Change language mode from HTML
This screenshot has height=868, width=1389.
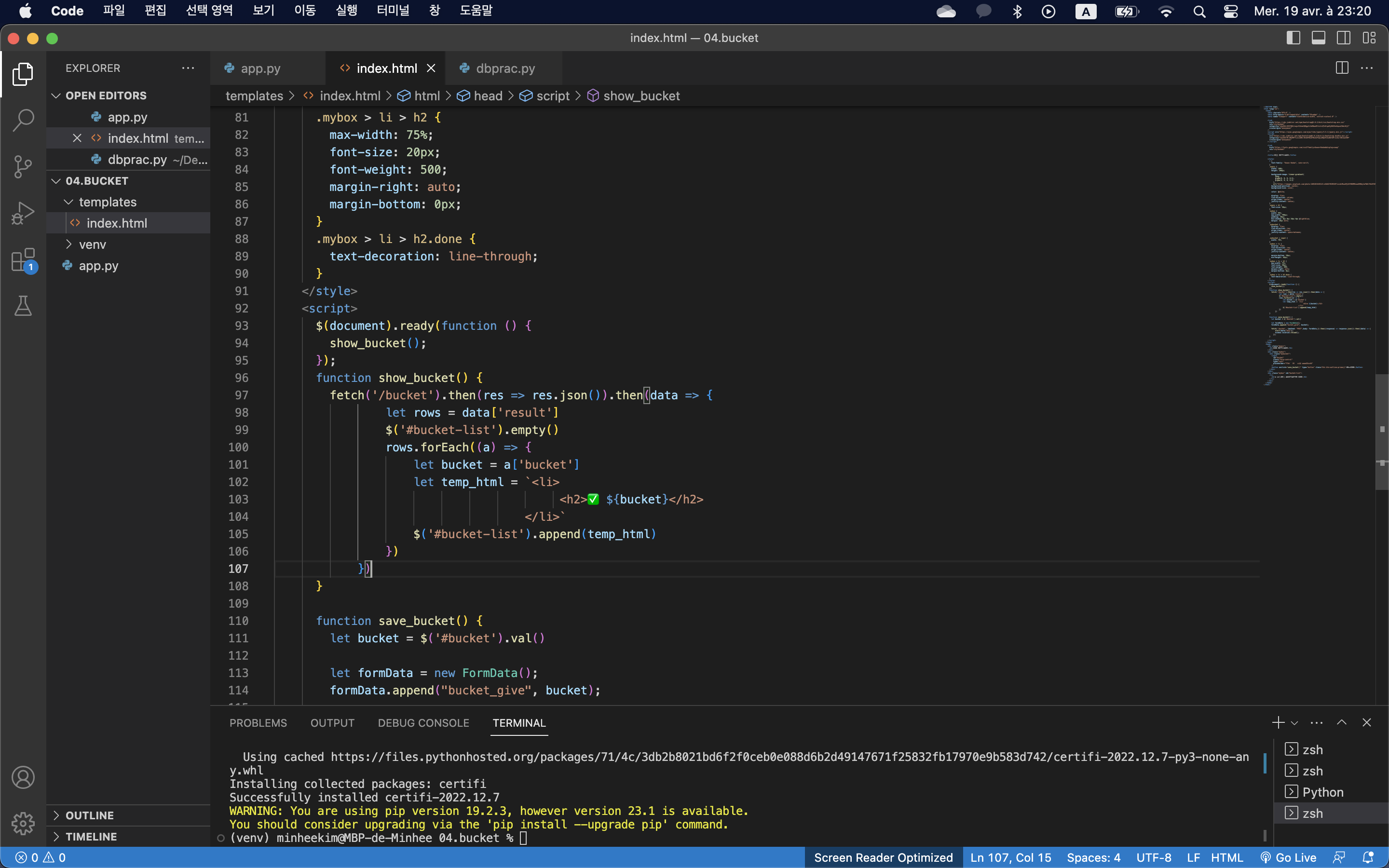pyautogui.click(x=1226, y=858)
